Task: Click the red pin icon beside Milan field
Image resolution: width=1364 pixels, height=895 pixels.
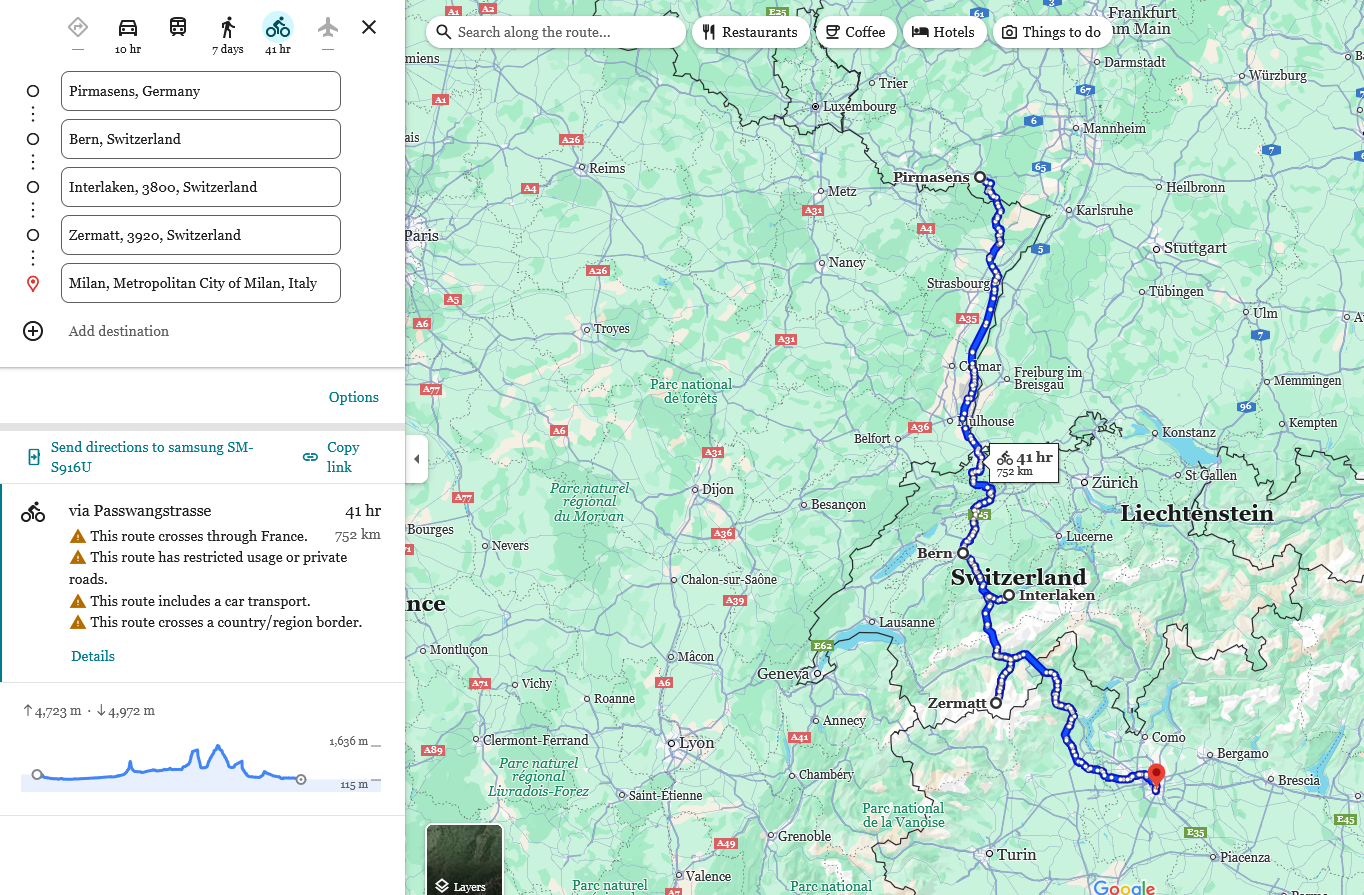Action: pyautogui.click(x=33, y=284)
